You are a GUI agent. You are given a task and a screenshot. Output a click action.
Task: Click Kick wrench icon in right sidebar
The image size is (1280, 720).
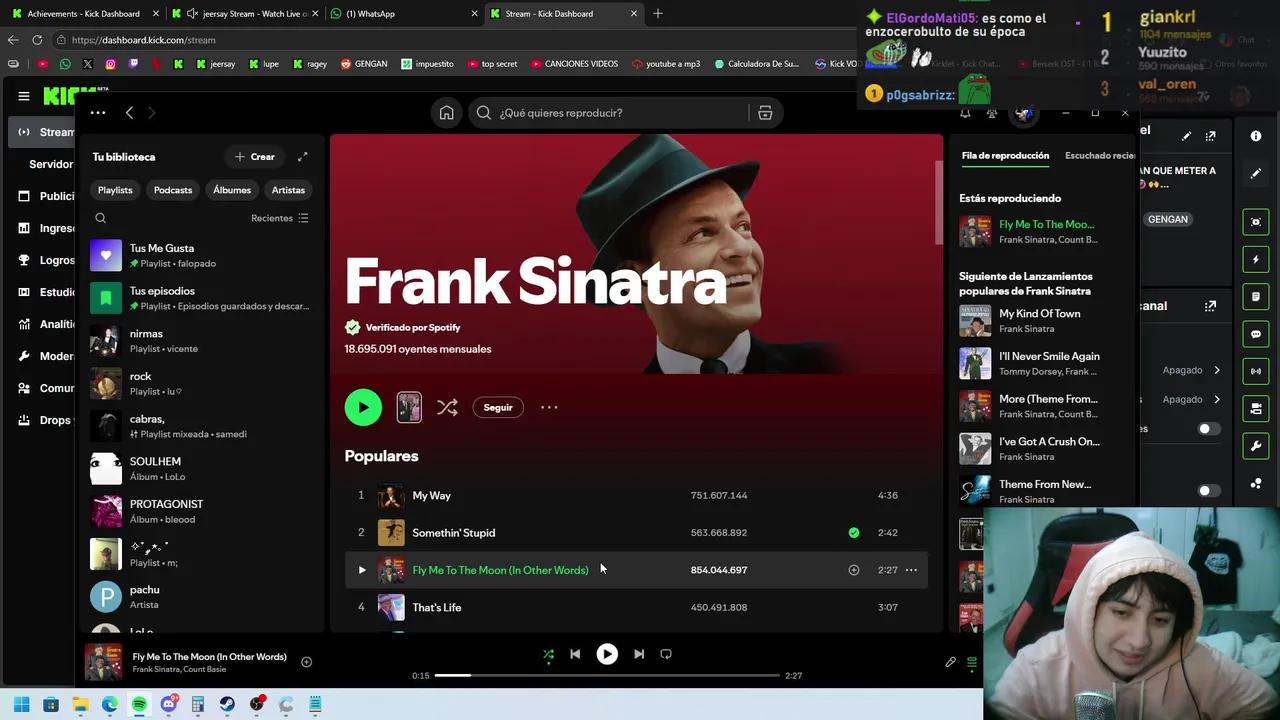coord(1256,445)
